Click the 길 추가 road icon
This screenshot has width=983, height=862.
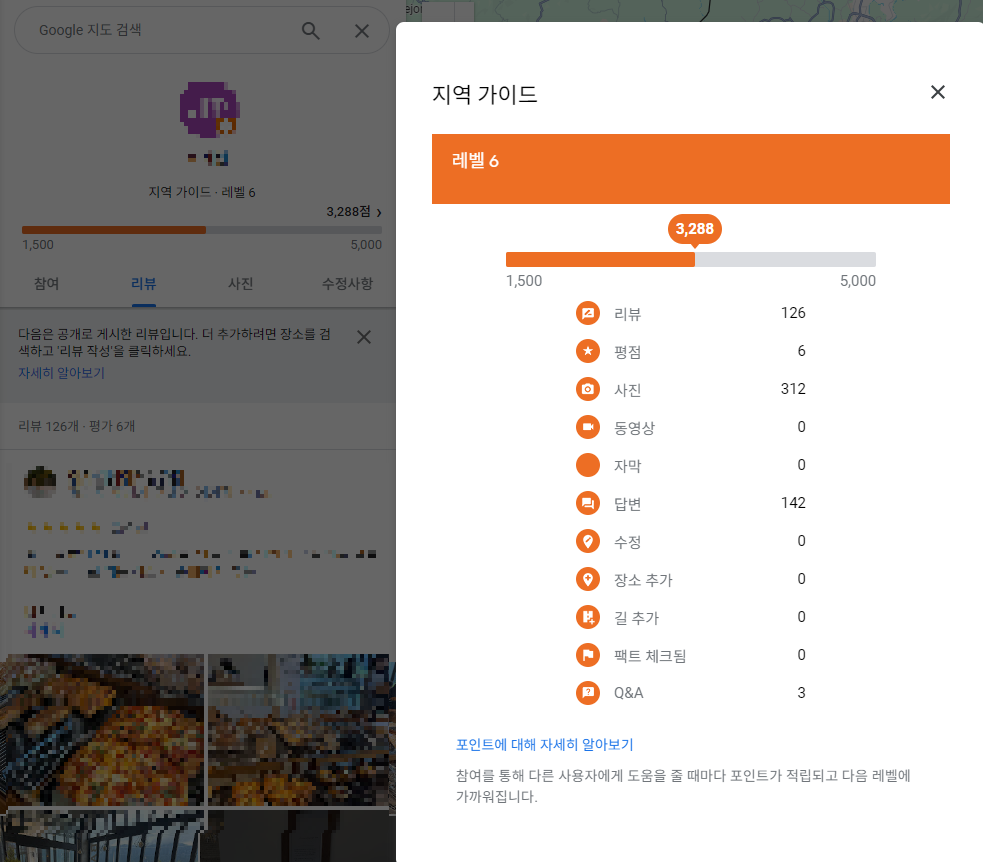pos(587,617)
